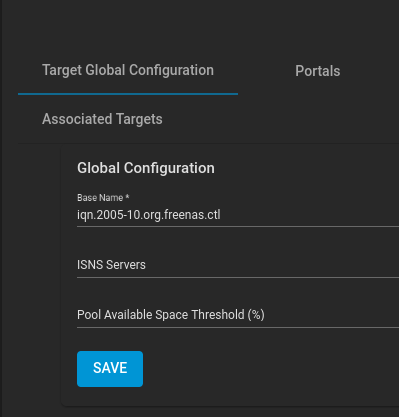The image size is (399, 417).
Task: Open the Associated Targets tab
Action: tap(102, 119)
